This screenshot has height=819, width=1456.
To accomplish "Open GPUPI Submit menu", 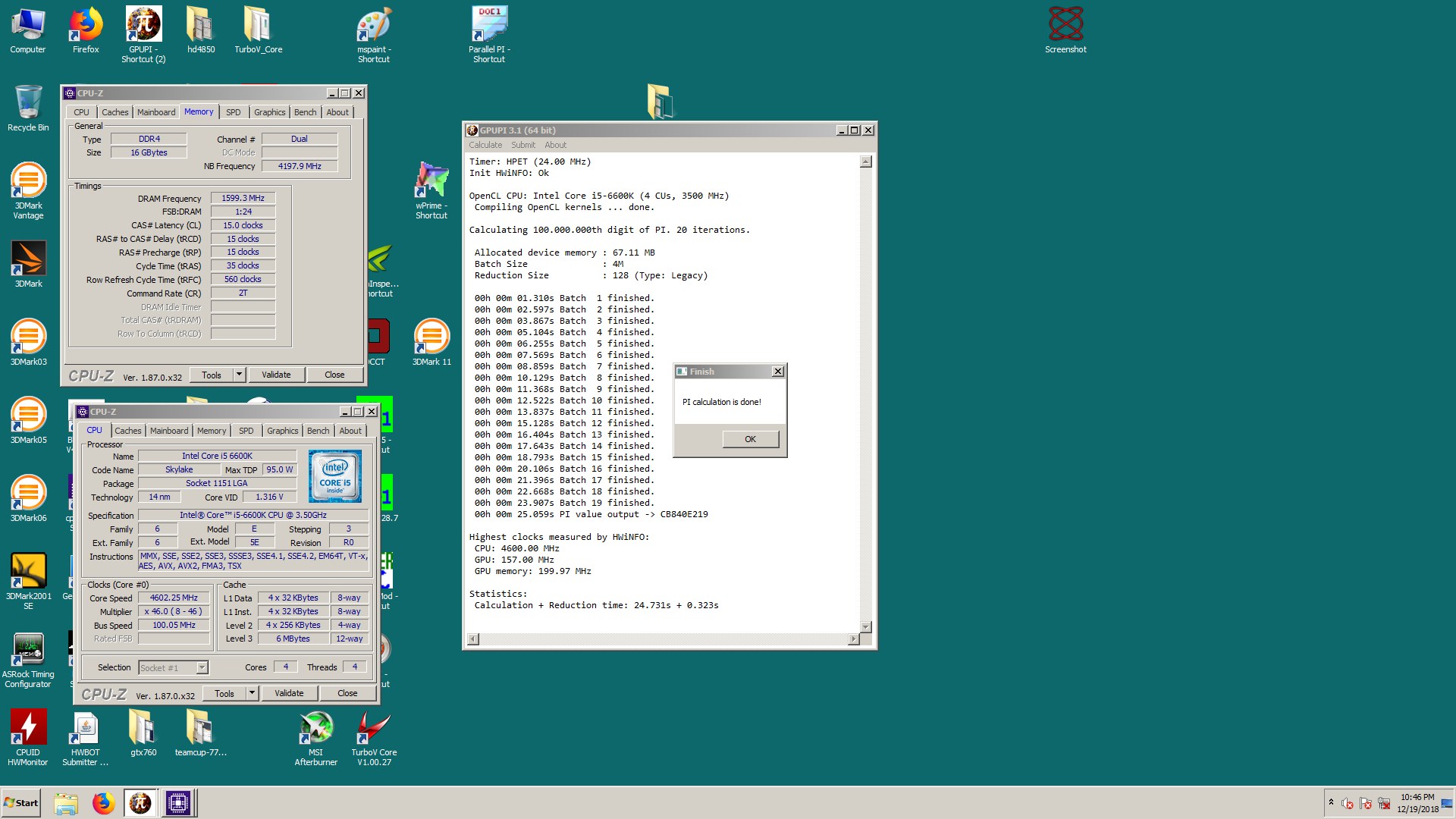I will [x=523, y=145].
